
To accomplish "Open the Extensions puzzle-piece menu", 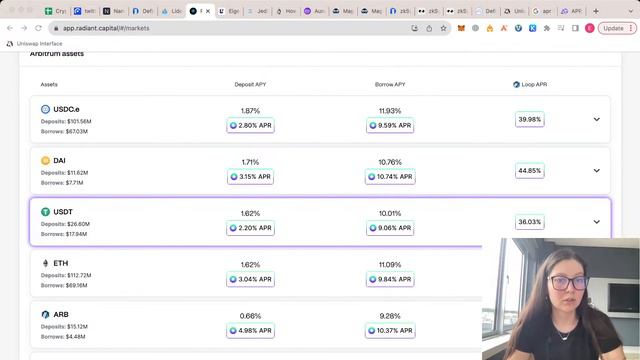I will (547, 28).
